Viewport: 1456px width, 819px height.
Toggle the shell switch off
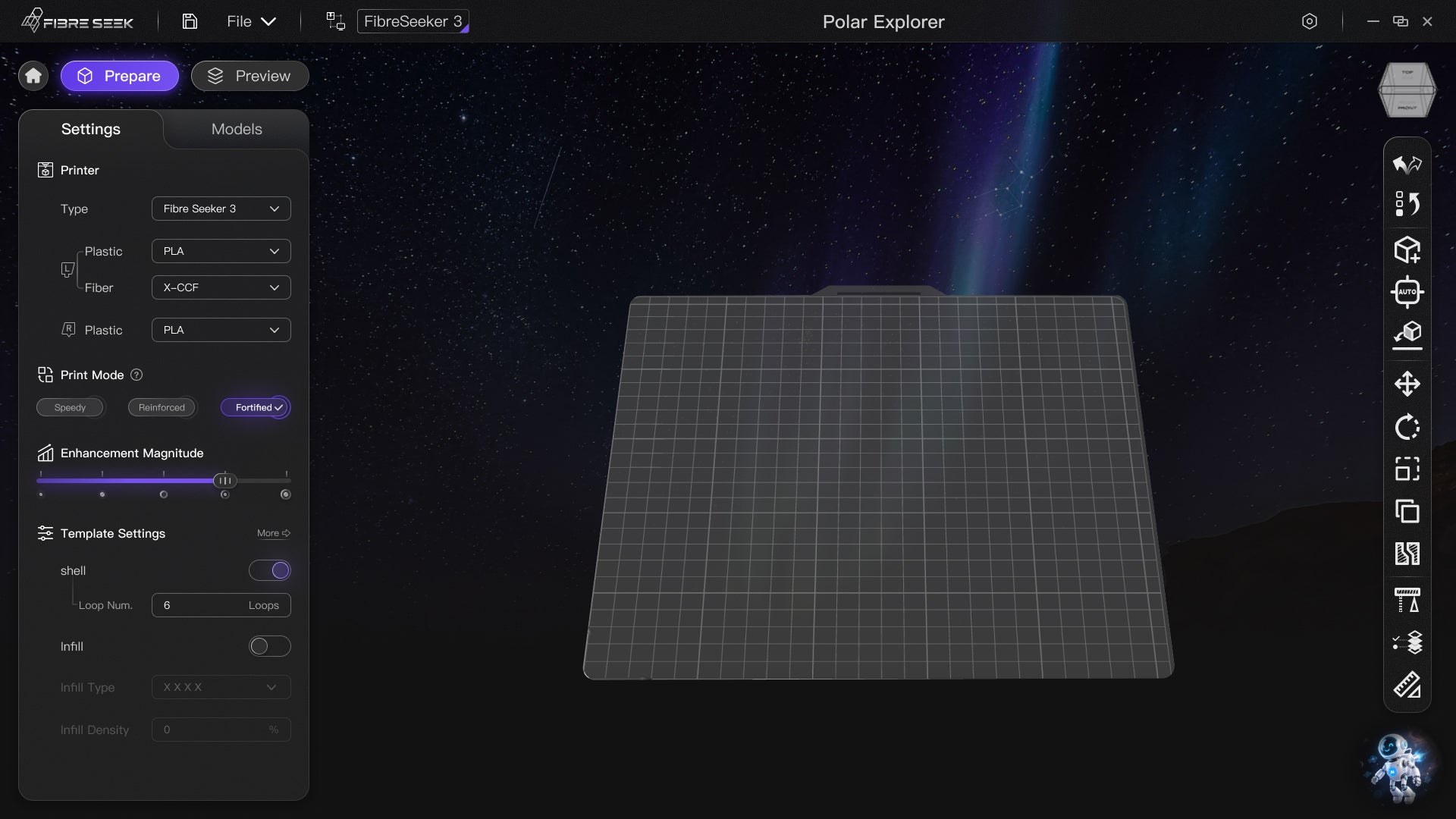pos(269,570)
